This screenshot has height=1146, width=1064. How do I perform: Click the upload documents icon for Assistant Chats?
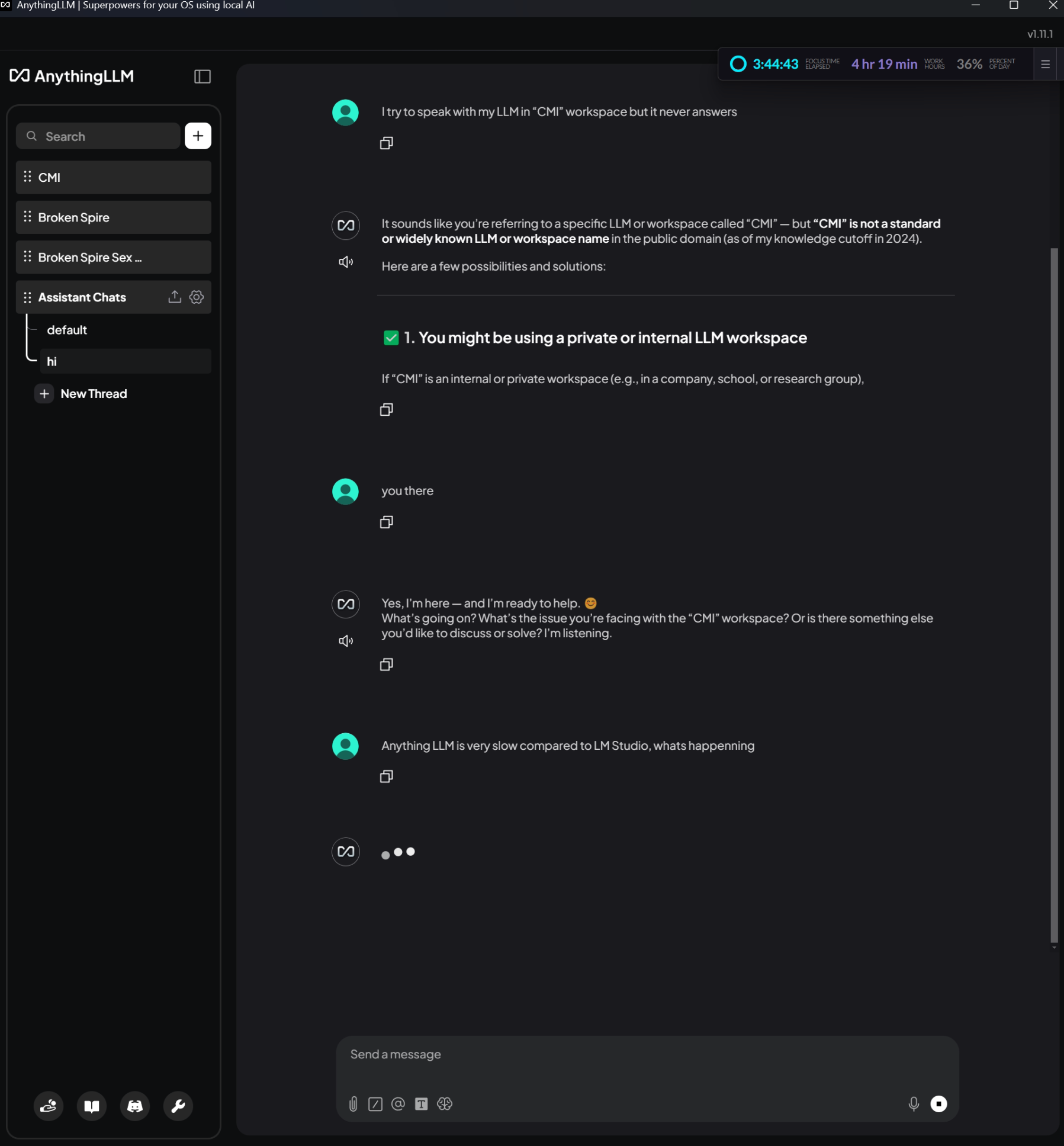pyautogui.click(x=174, y=297)
